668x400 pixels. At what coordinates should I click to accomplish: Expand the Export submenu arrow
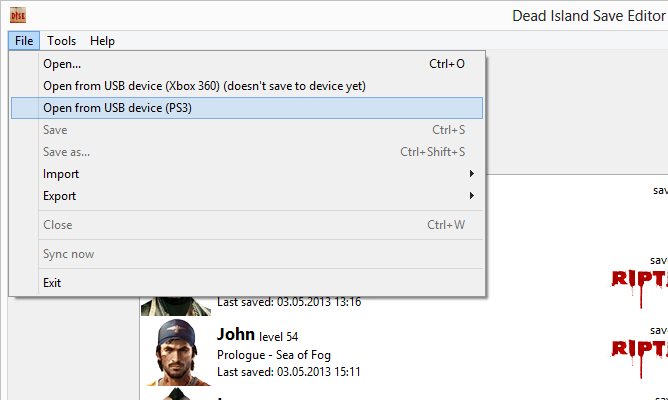tap(472, 196)
